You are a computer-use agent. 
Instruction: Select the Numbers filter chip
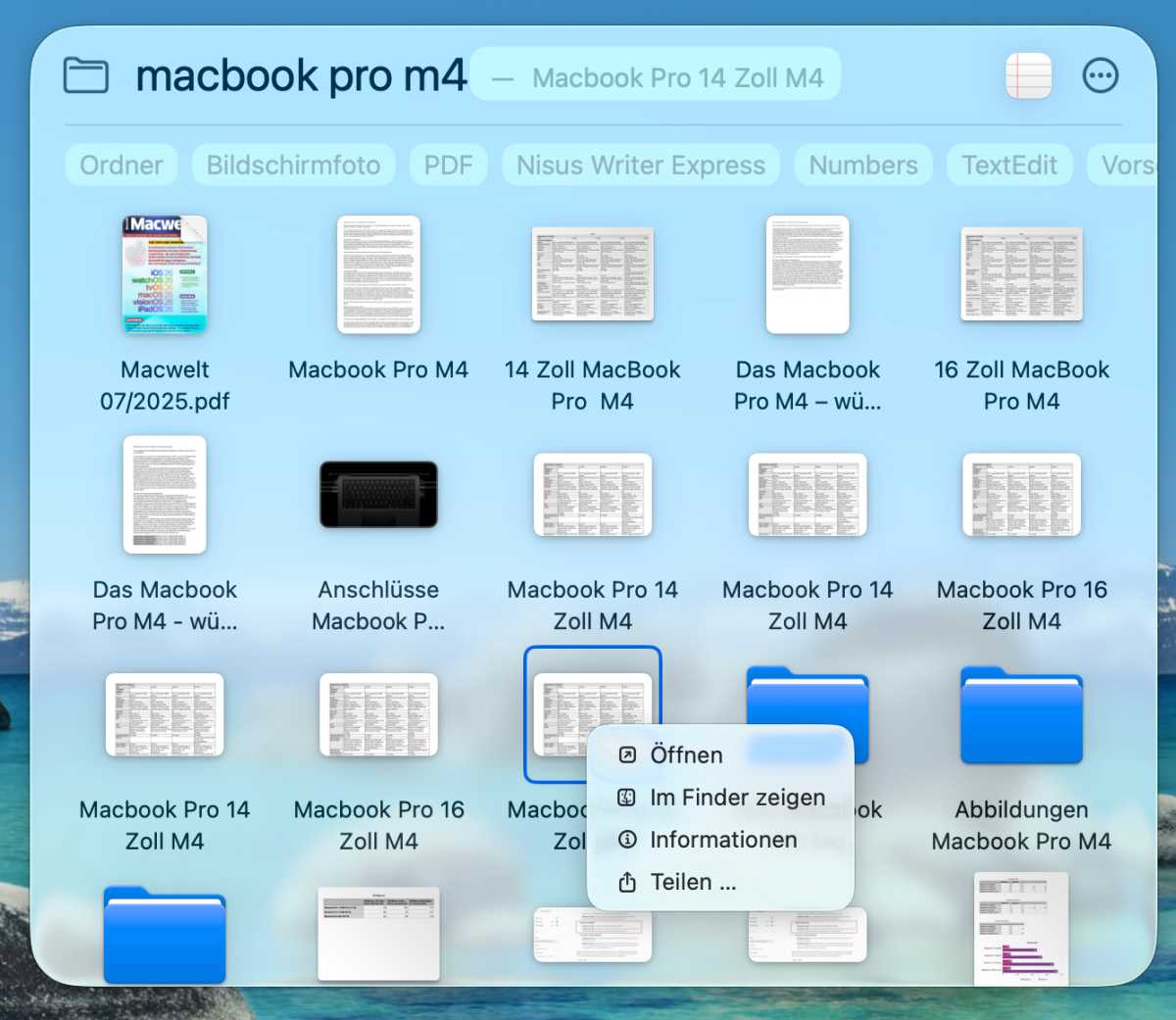[x=862, y=165]
